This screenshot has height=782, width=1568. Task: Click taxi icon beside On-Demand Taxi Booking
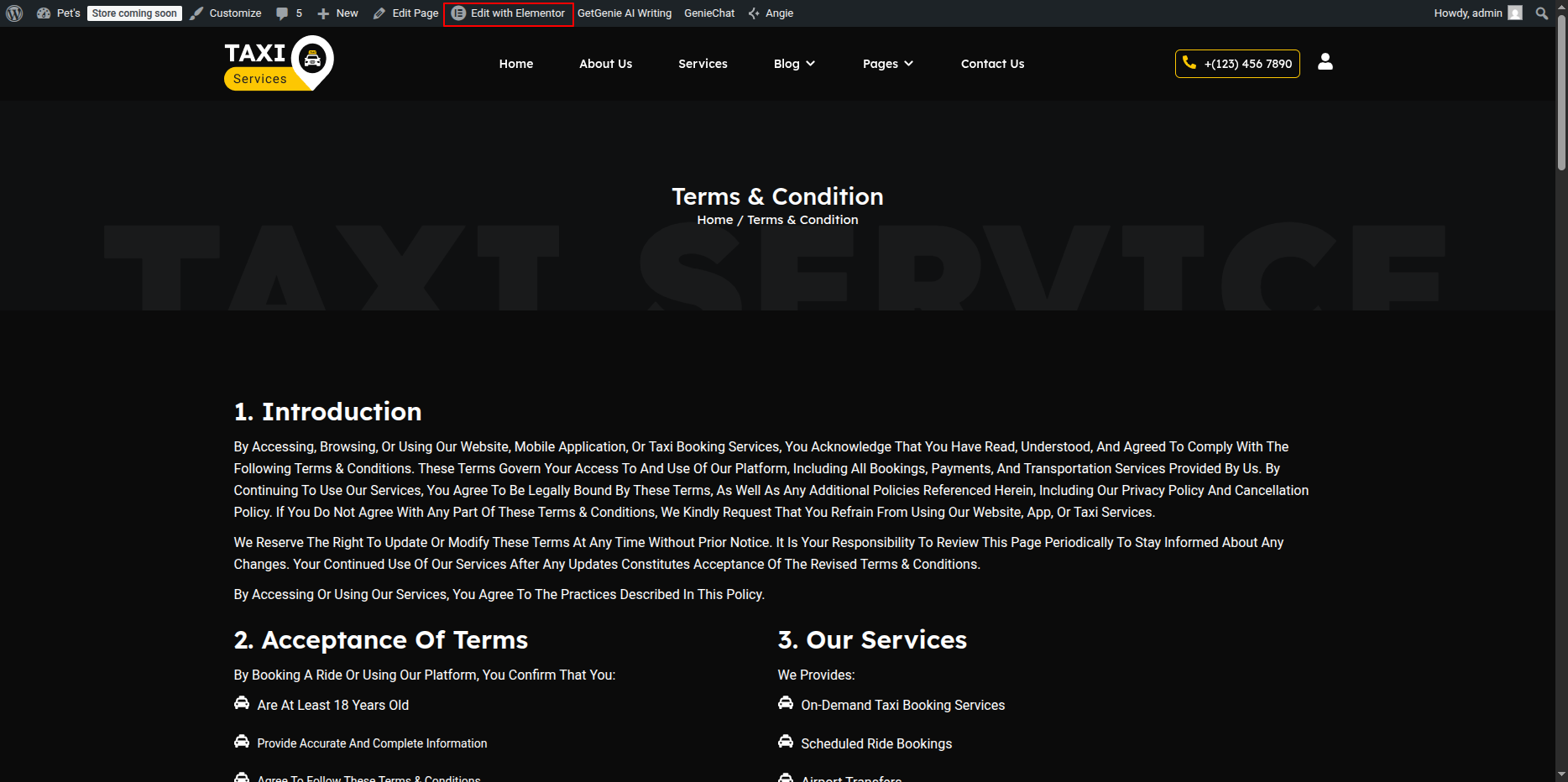[786, 703]
